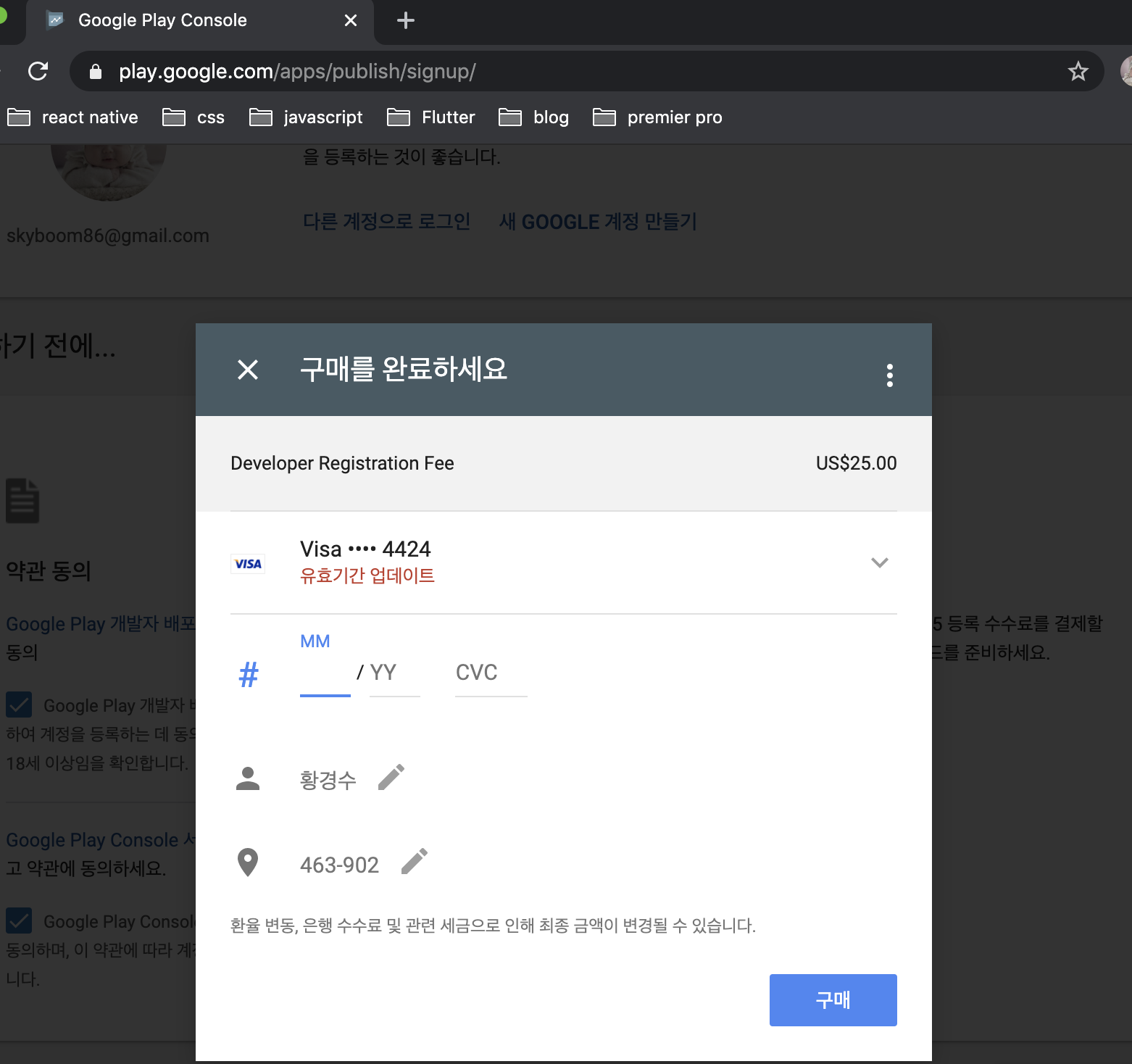Screen dimensions: 1132x1064
Task: Open the javascript bookmarks folder
Action: 306,117
